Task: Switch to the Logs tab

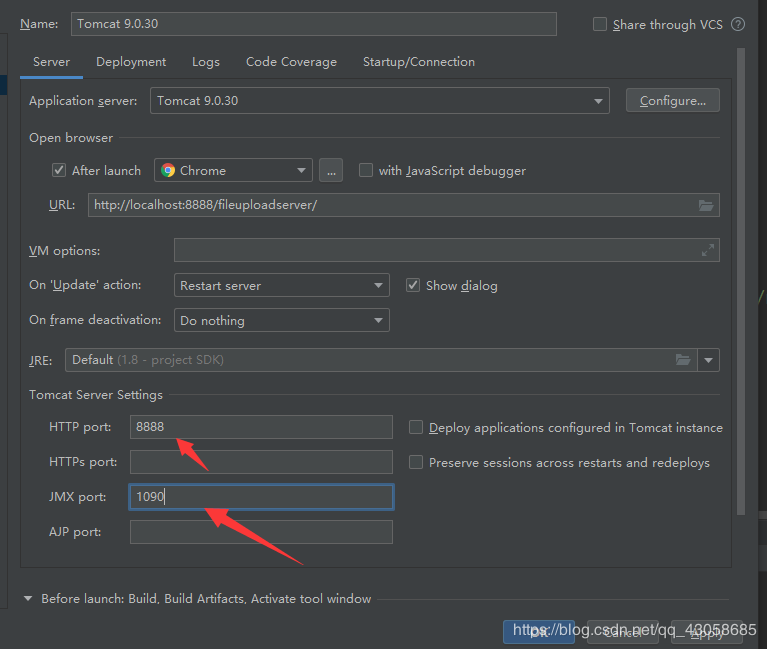Action: [x=206, y=62]
